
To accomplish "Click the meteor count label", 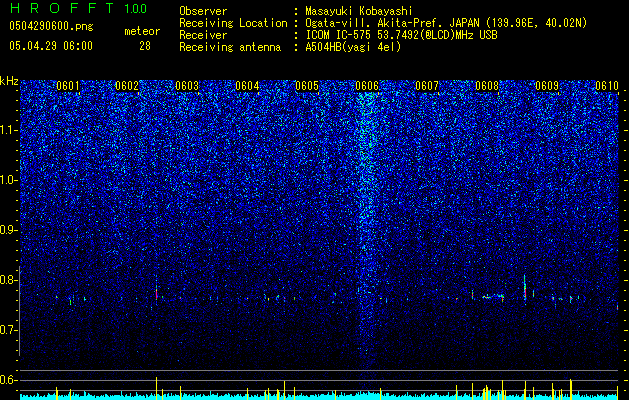I will (142, 31).
